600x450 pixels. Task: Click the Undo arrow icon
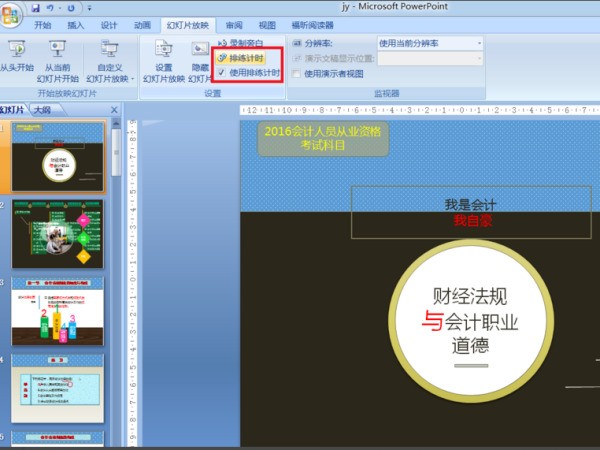pyautogui.click(x=50, y=7)
